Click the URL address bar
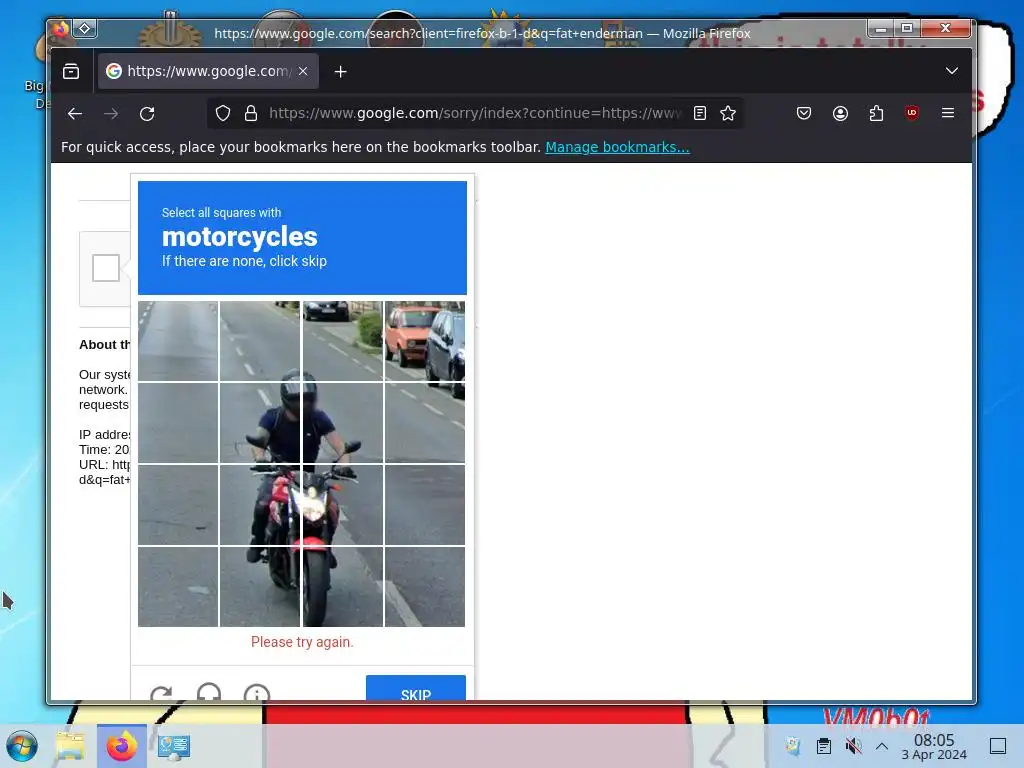The height and width of the screenshot is (768, 1024). click(475, 114)
